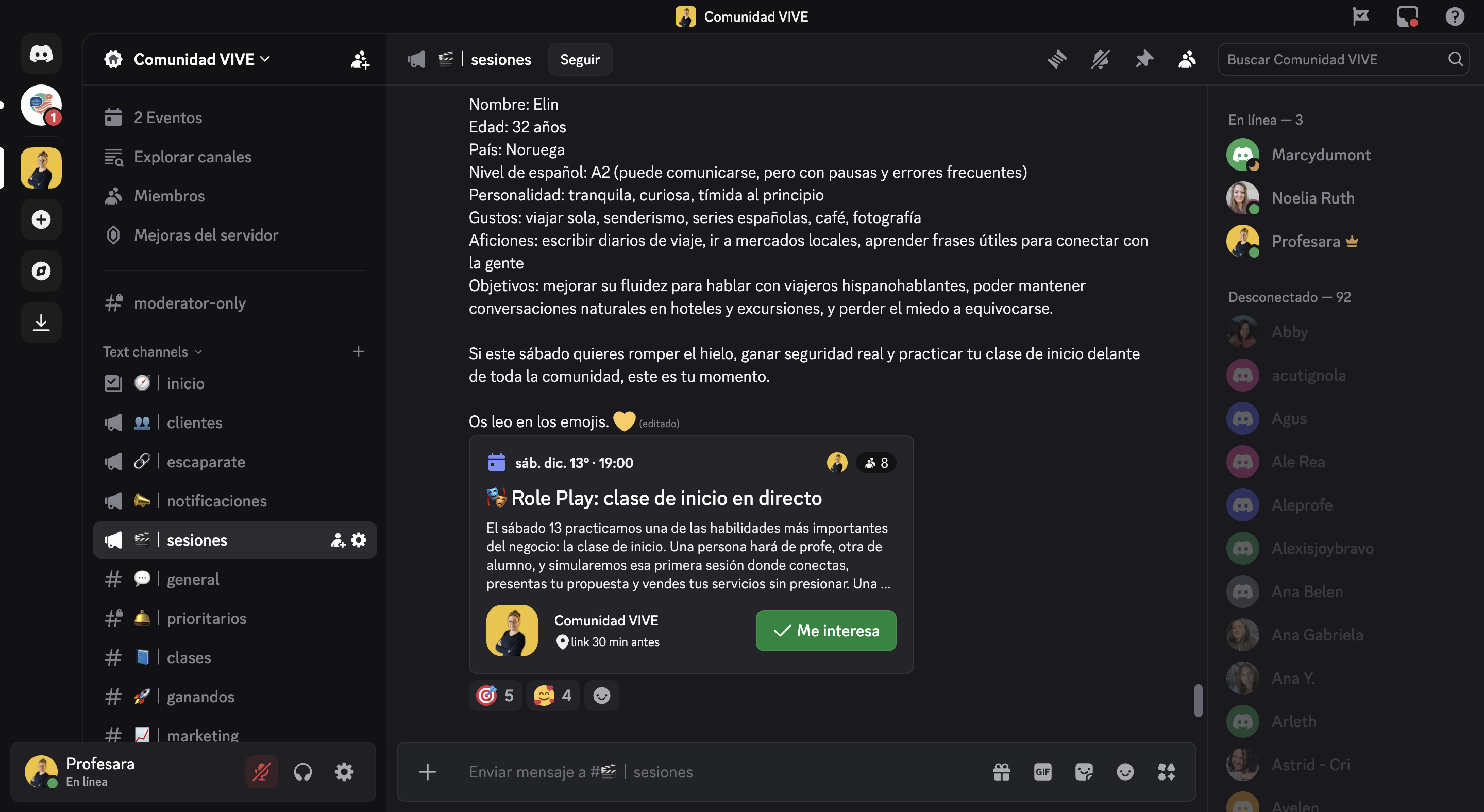Open the Apps icon in message bar

tap(1166, 772)
